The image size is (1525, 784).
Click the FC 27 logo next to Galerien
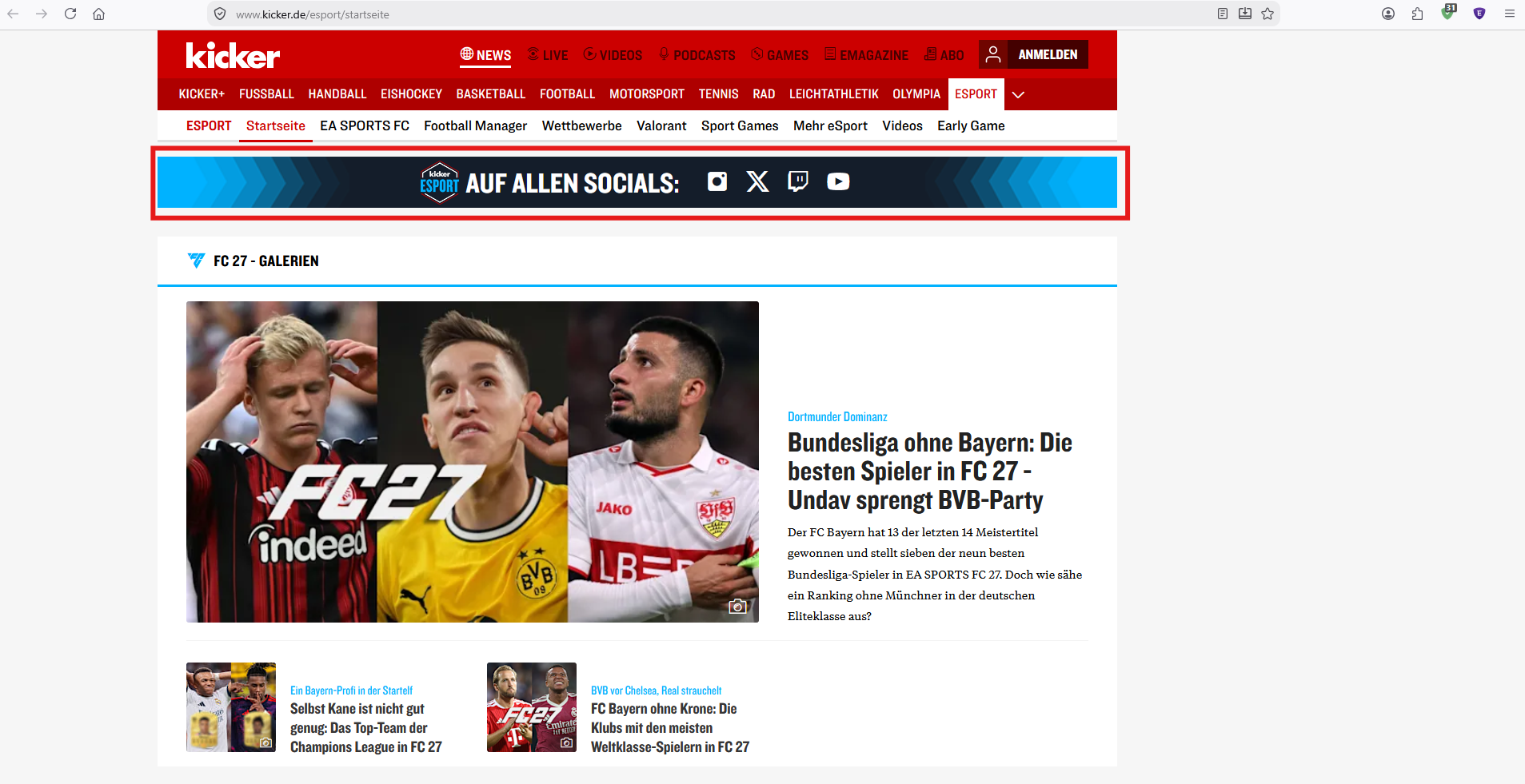(196, 261)
